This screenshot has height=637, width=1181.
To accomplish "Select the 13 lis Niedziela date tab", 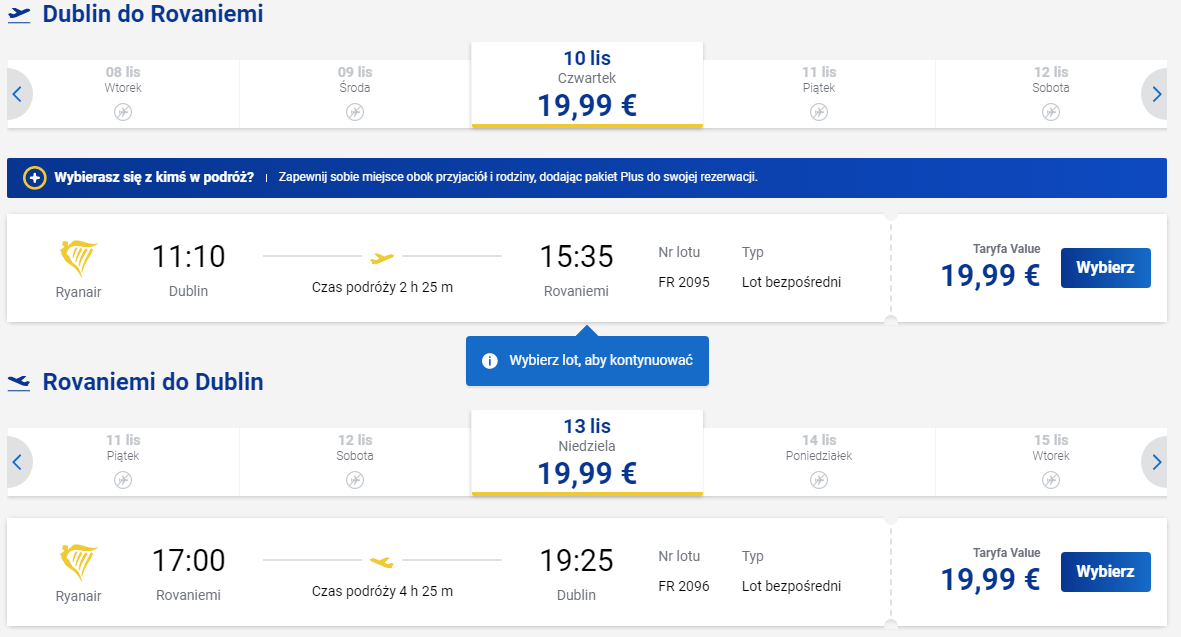I will [587, 453].
